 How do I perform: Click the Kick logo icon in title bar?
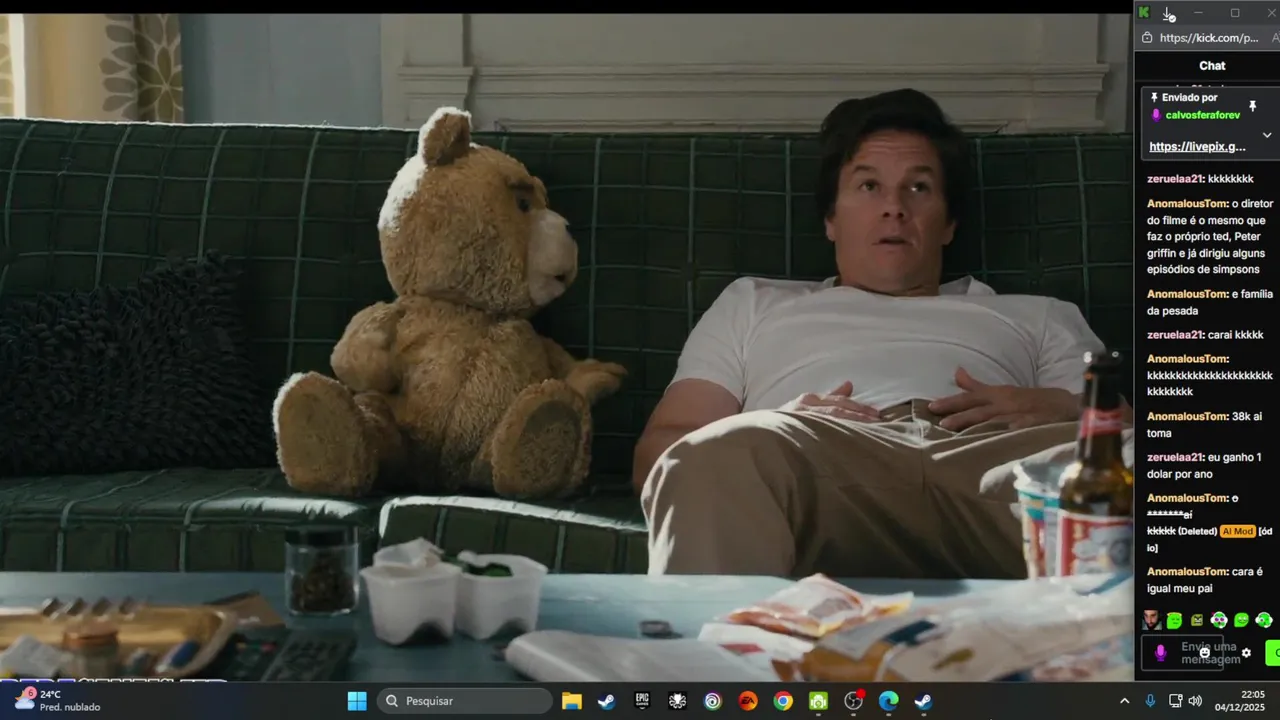[x=1144, y=13]
